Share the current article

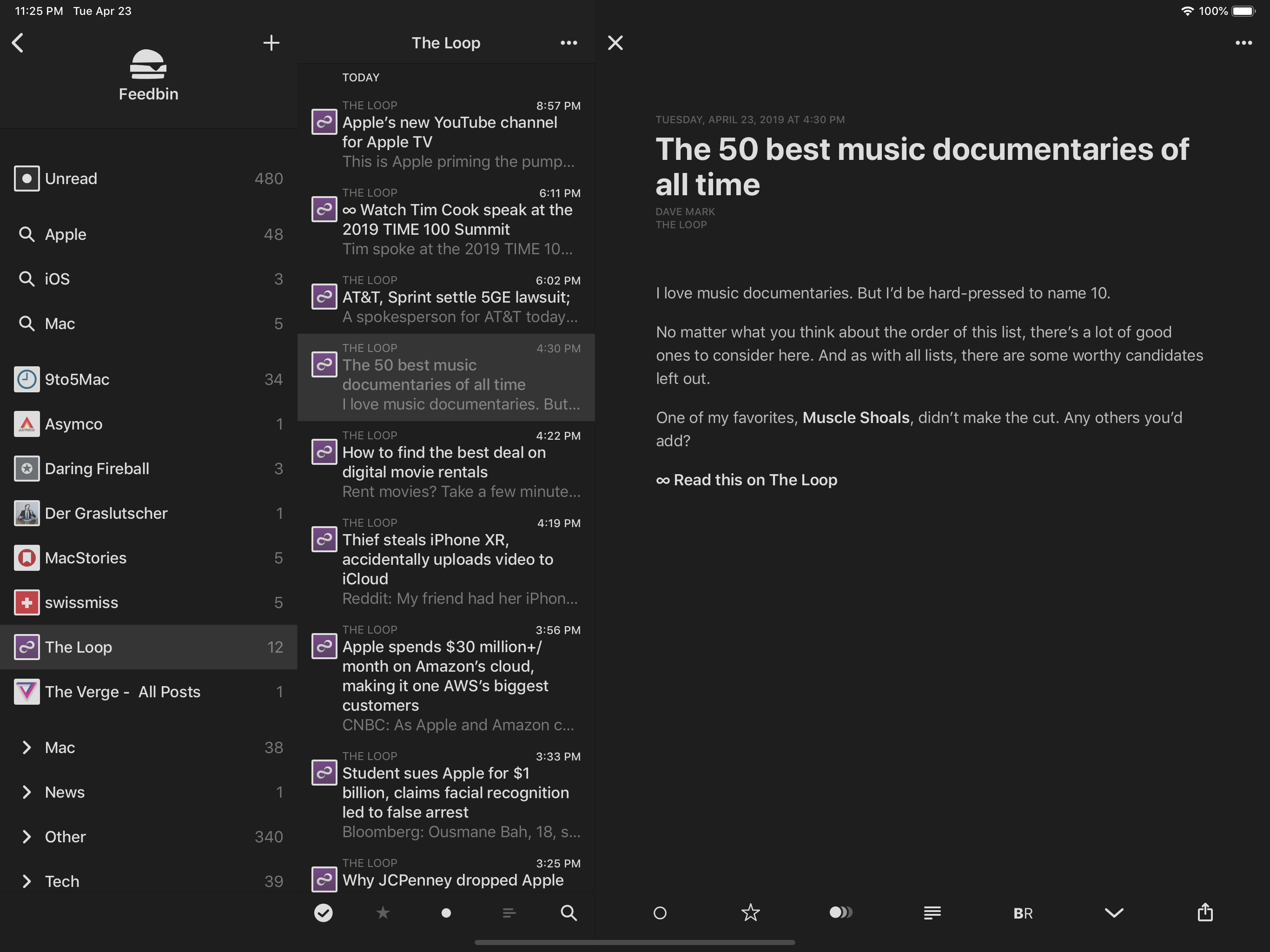1204,913
